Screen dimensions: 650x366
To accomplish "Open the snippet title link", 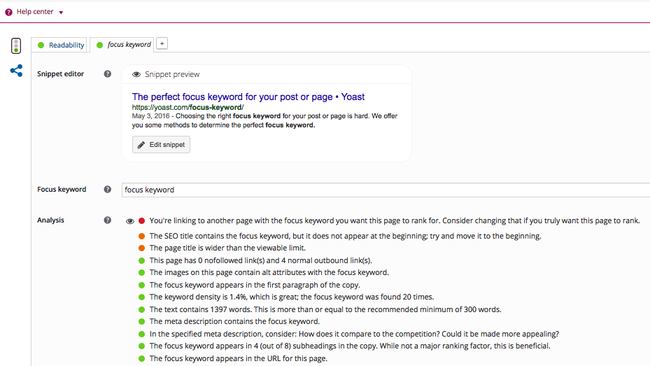I will [248, 97].
